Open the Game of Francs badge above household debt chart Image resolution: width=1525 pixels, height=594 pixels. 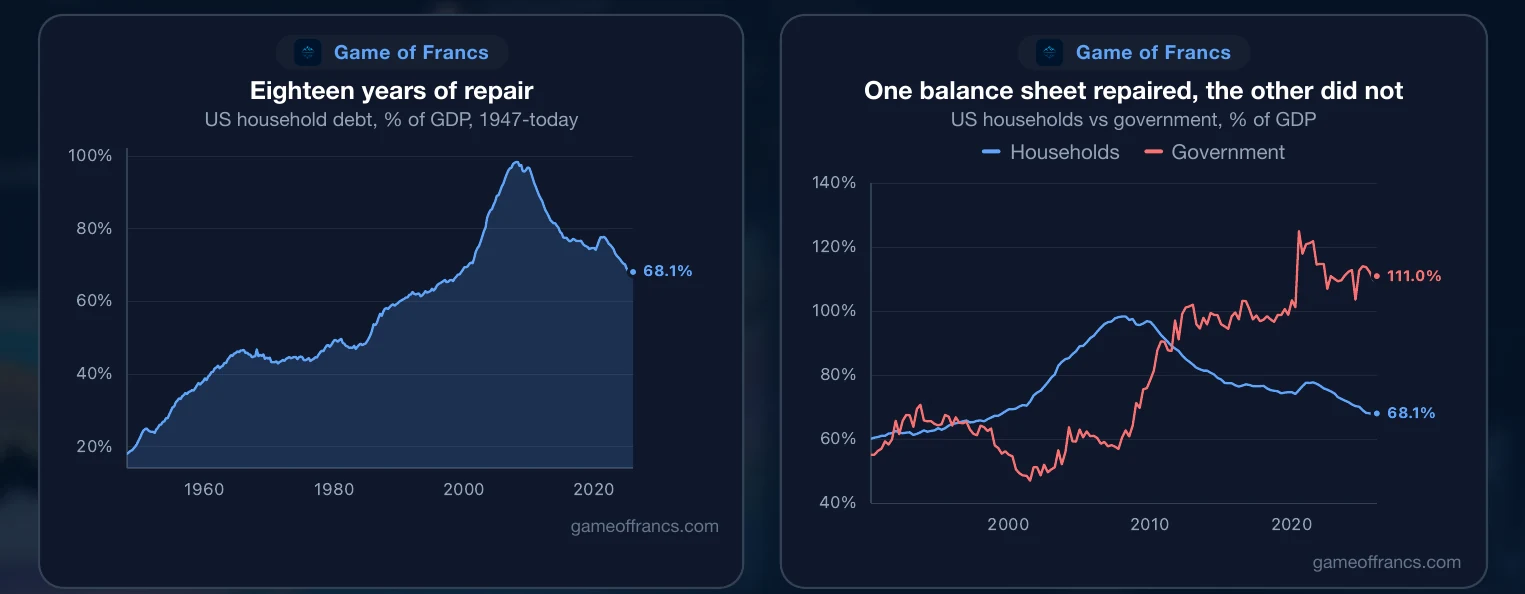point(392,52)
